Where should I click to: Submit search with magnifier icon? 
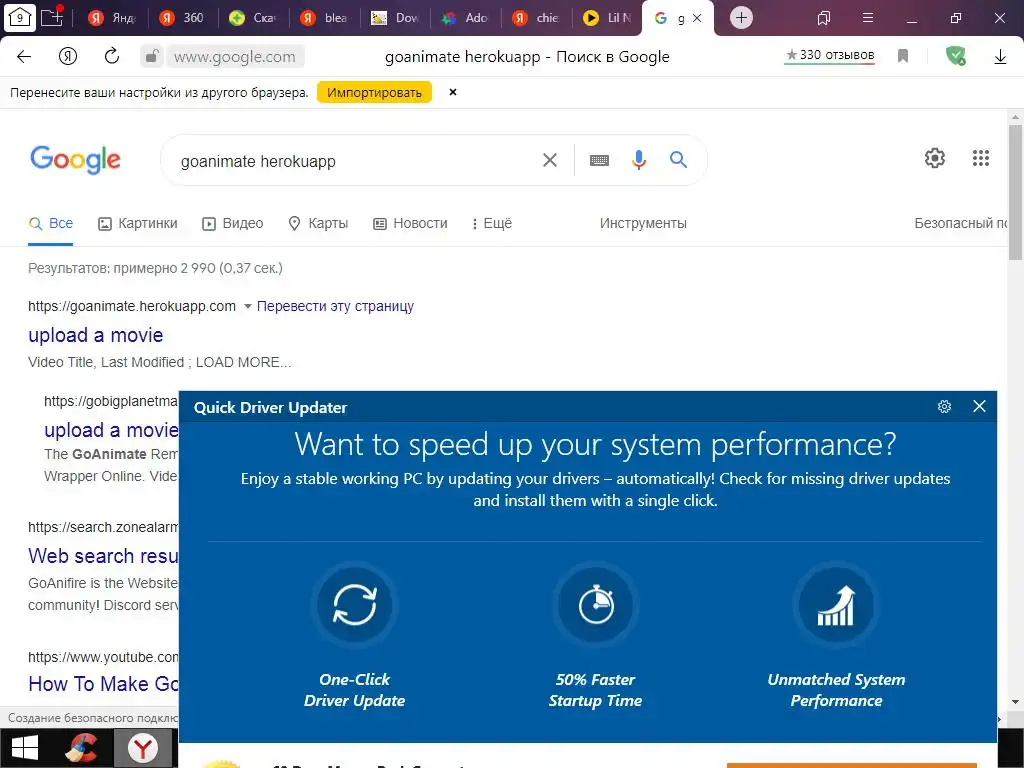coord(679,159)
